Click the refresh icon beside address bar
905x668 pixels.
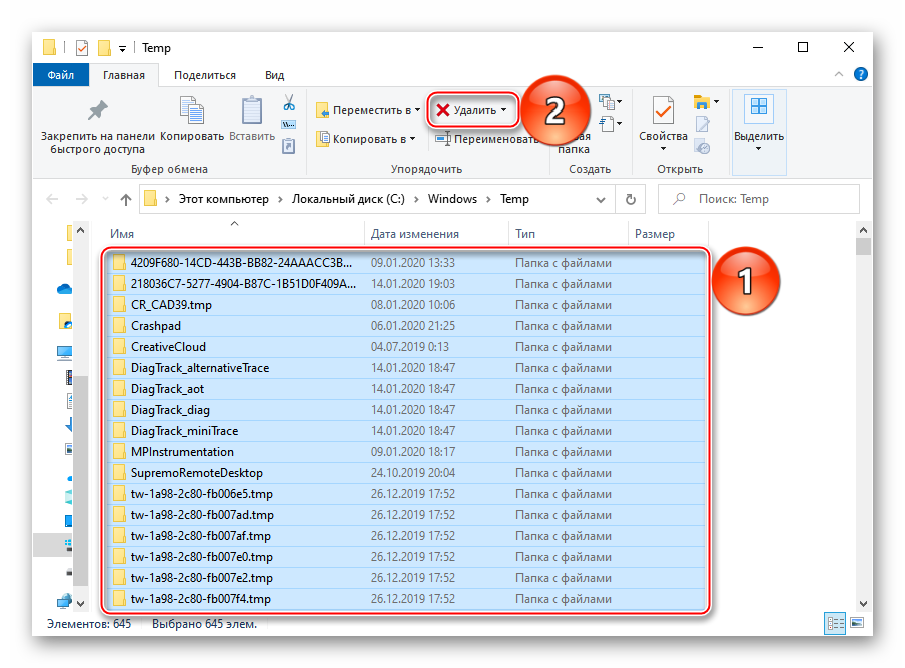tap(632, 199)
